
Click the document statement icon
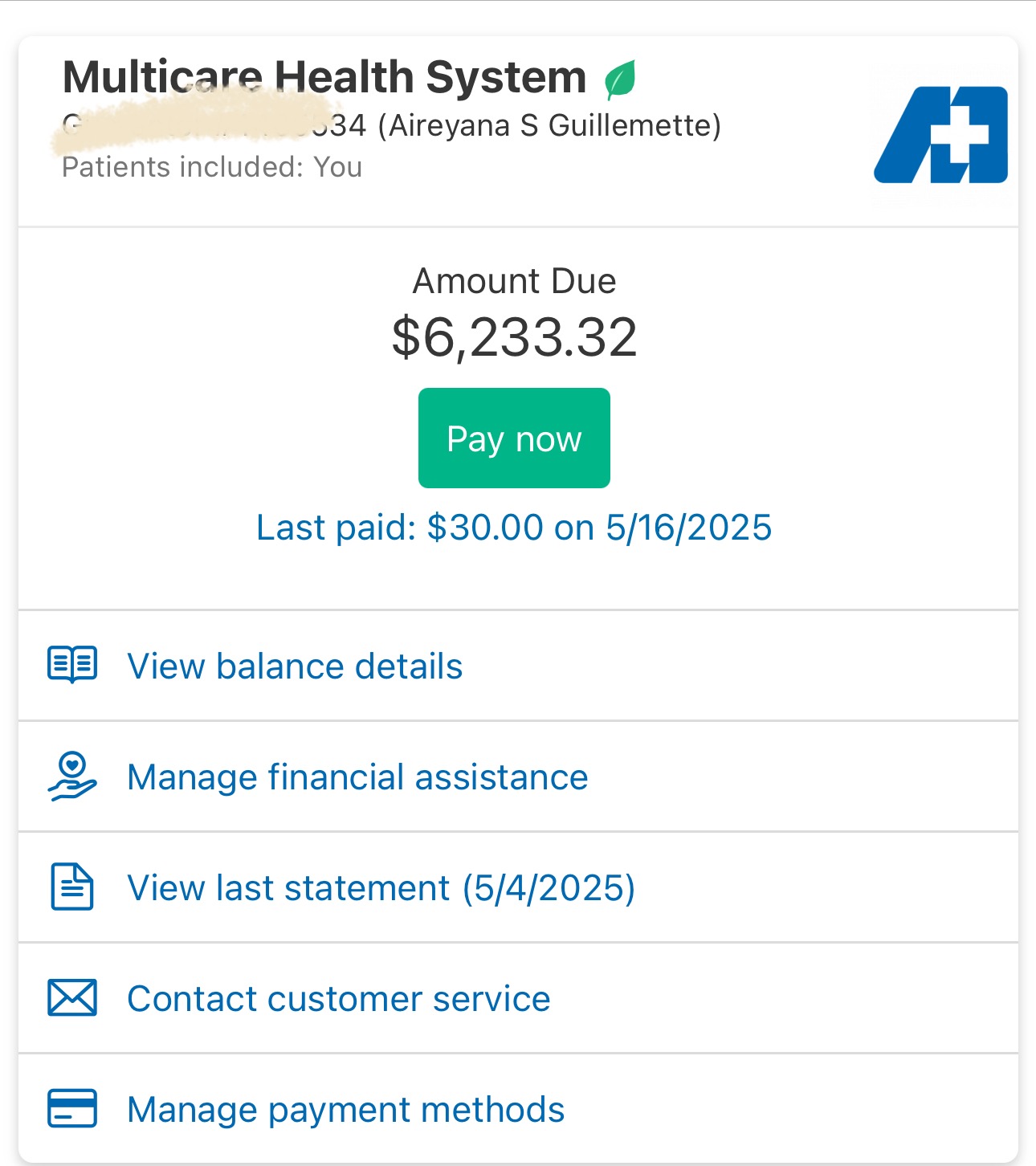[72, 887]
